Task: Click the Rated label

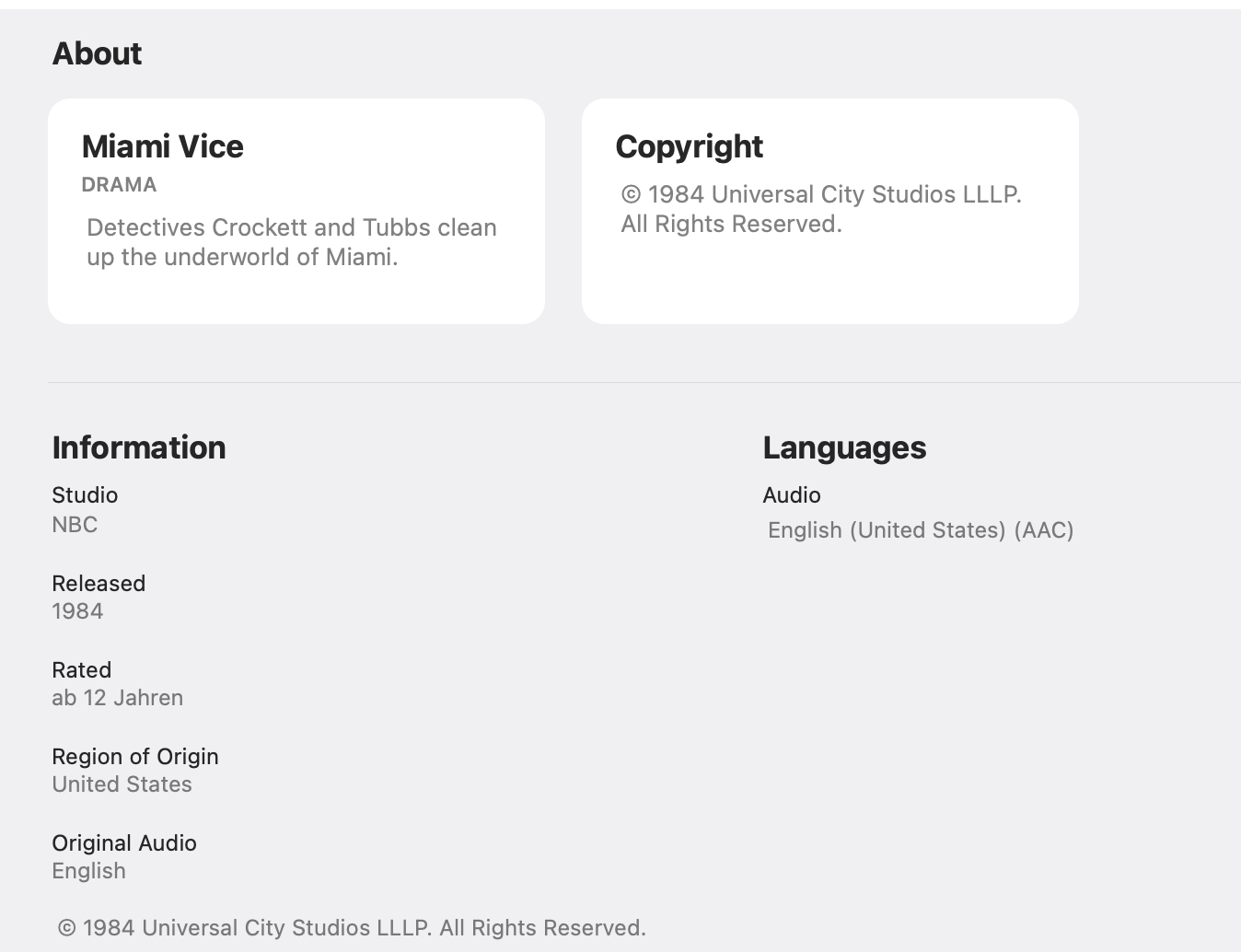Action: pyautogui.click(x=81, y=670)
